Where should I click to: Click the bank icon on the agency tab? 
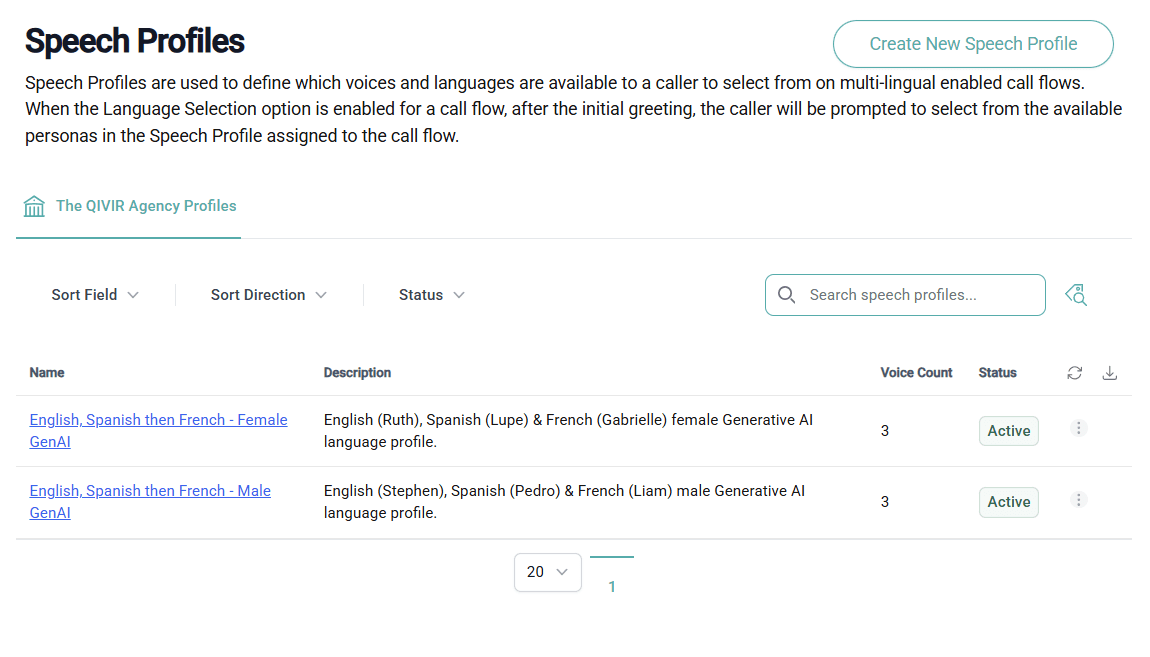coord(34,205)
